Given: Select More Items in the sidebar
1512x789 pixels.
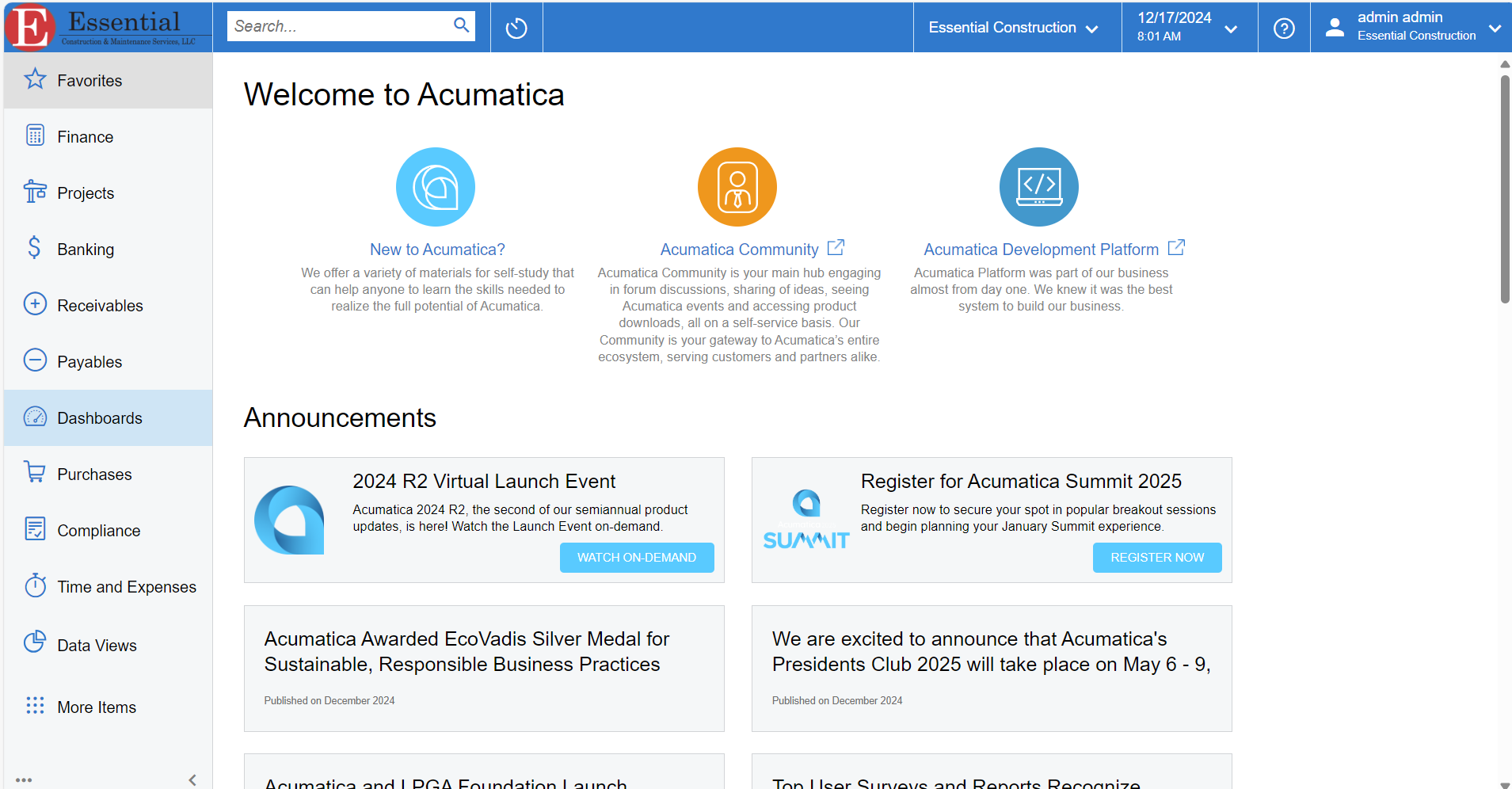Looking at the screenshot, I should point(97,707).
